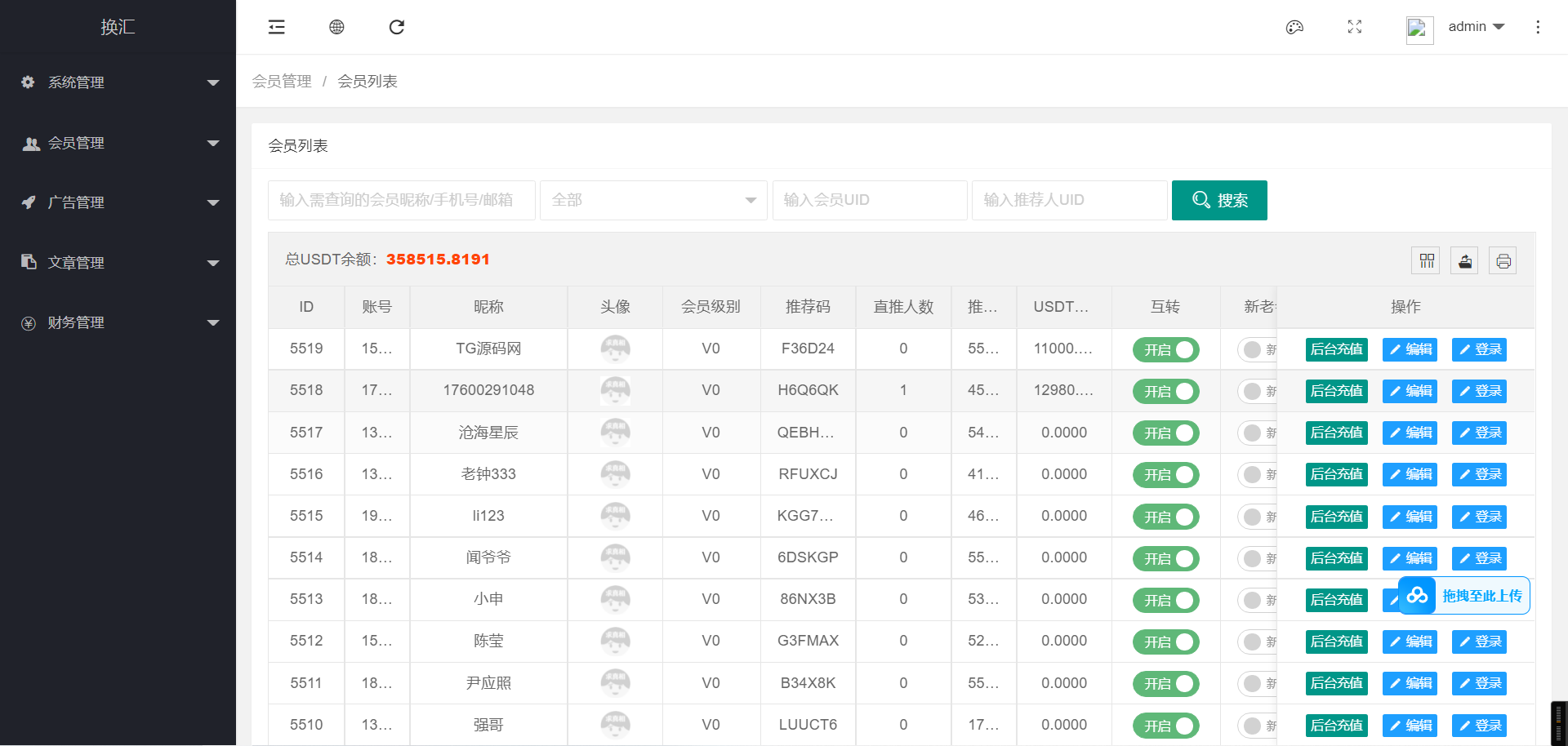This screenshot has width=1568, height=746.
Task: Open the 文章管理 sidebar menu
Action: coord(118,263)
